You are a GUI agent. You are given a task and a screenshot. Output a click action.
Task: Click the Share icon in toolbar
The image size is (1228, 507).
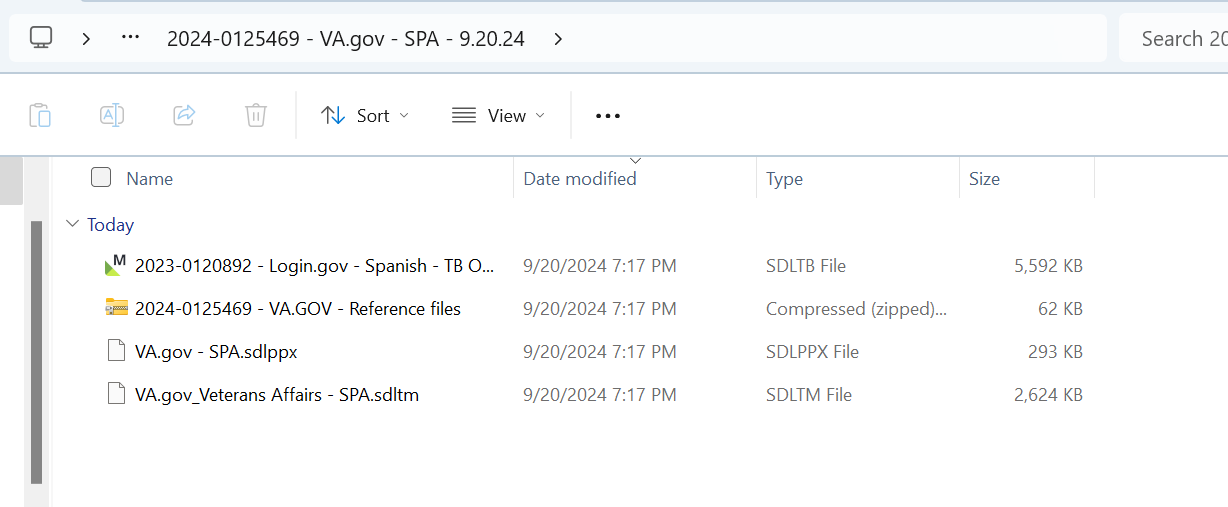click(x=184, y=115)
